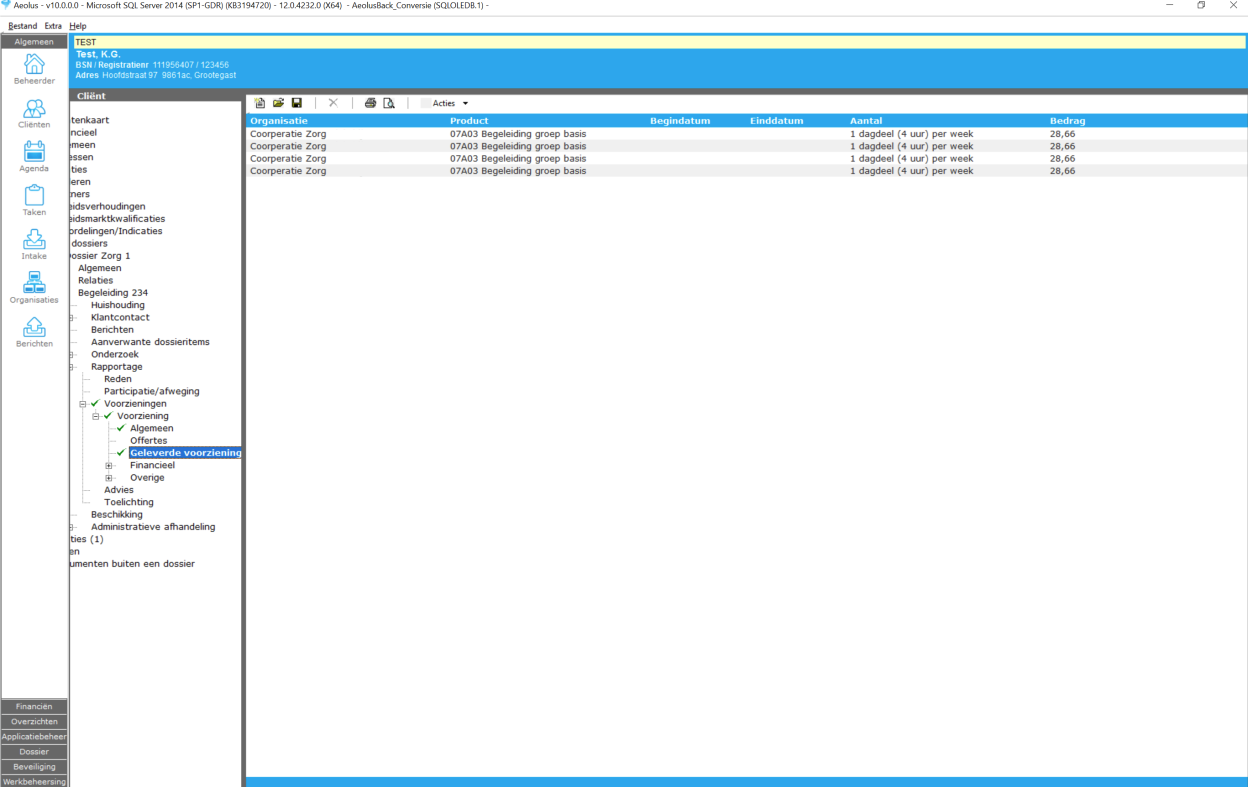1248x787 pixels.
Task: Click the save floppy disk icon
Action: pos(297,103)
